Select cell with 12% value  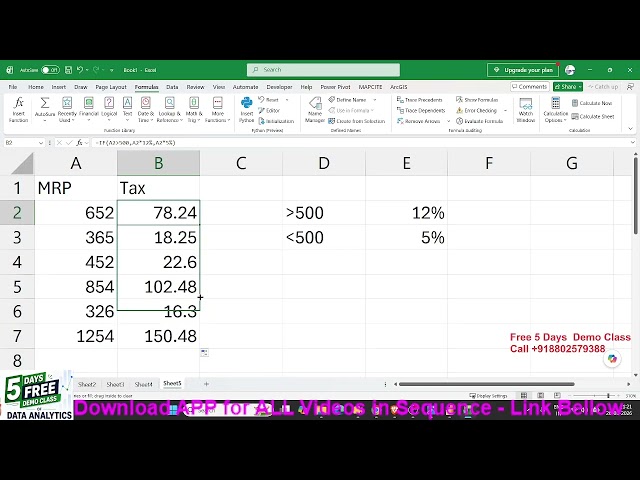click(x=406, y=213)
